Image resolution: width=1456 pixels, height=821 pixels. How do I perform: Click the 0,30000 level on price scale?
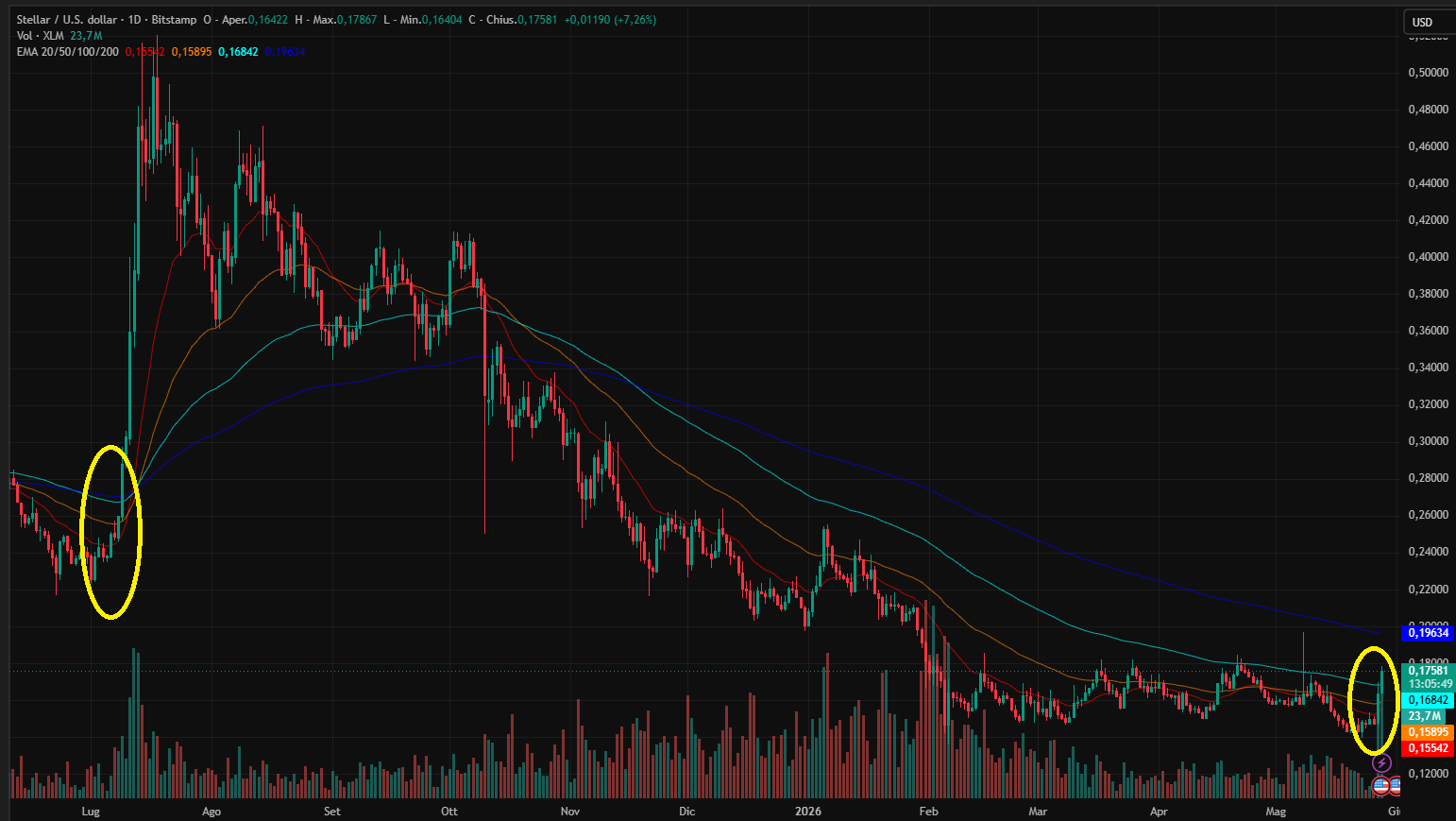click(1428, 441)
